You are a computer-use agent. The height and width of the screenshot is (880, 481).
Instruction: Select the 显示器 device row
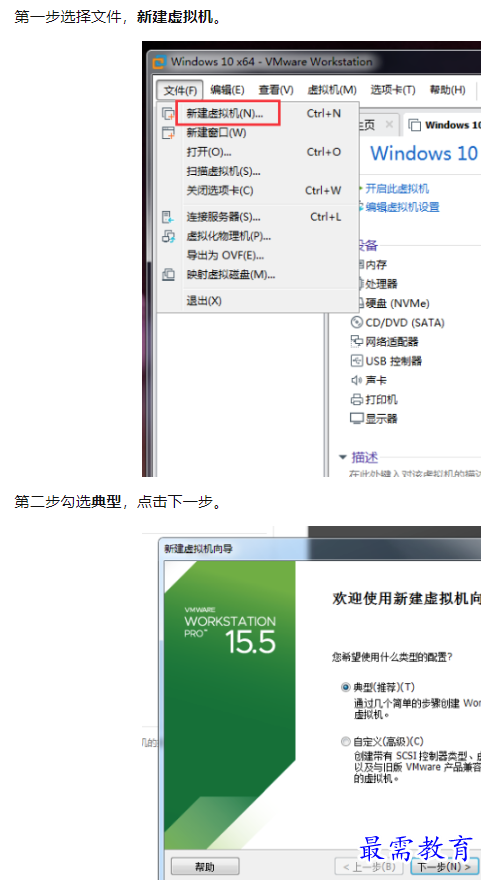click(x=374, y=419)
